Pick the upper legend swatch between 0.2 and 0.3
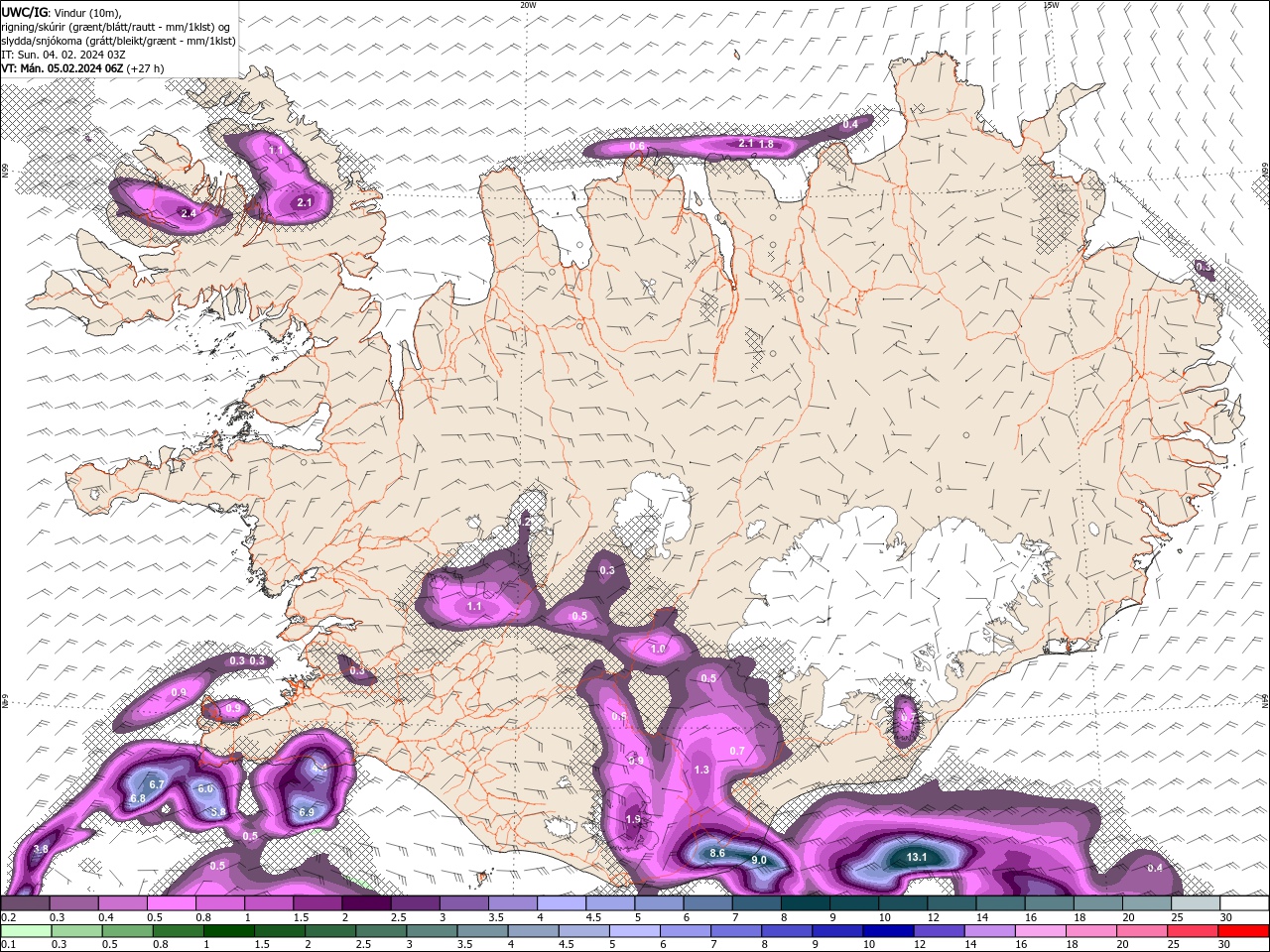 [25, 903]
